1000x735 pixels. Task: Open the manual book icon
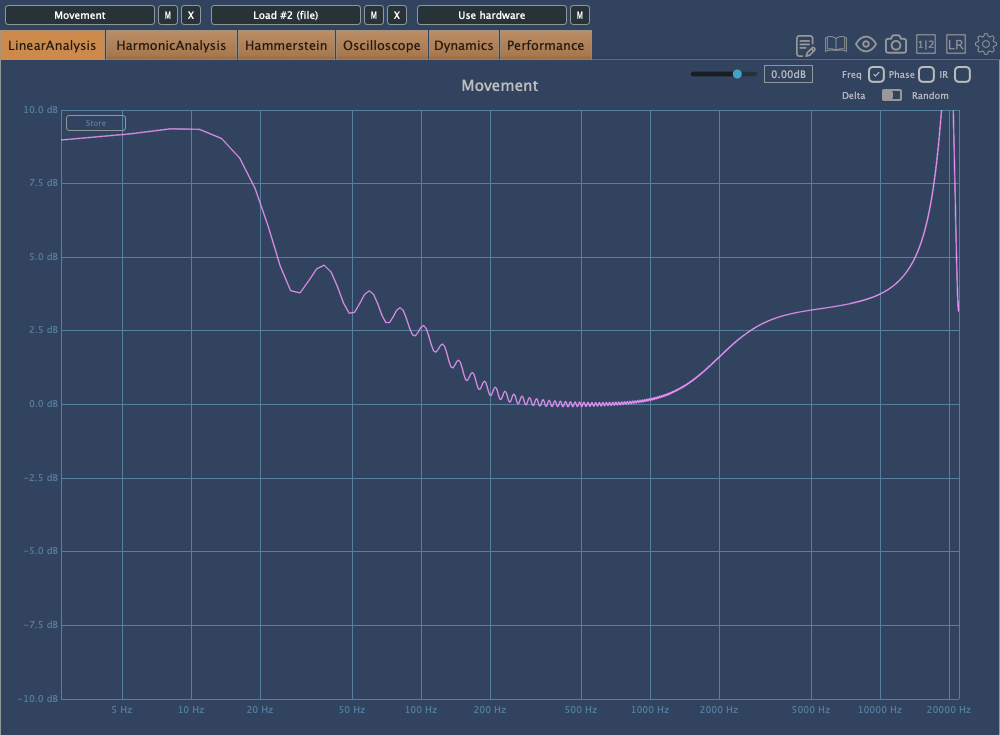[x=836, y=45]
